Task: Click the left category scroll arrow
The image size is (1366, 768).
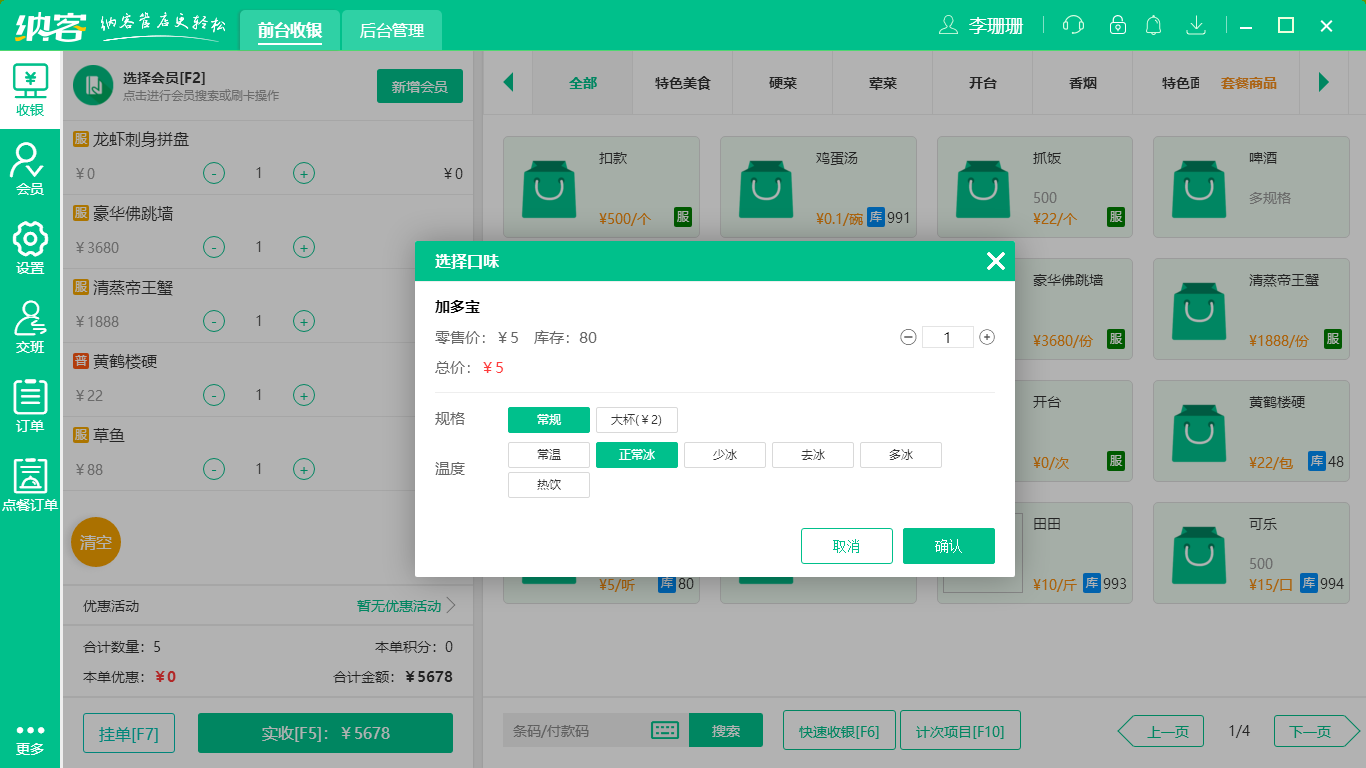Action: click(x=508, y=83)
